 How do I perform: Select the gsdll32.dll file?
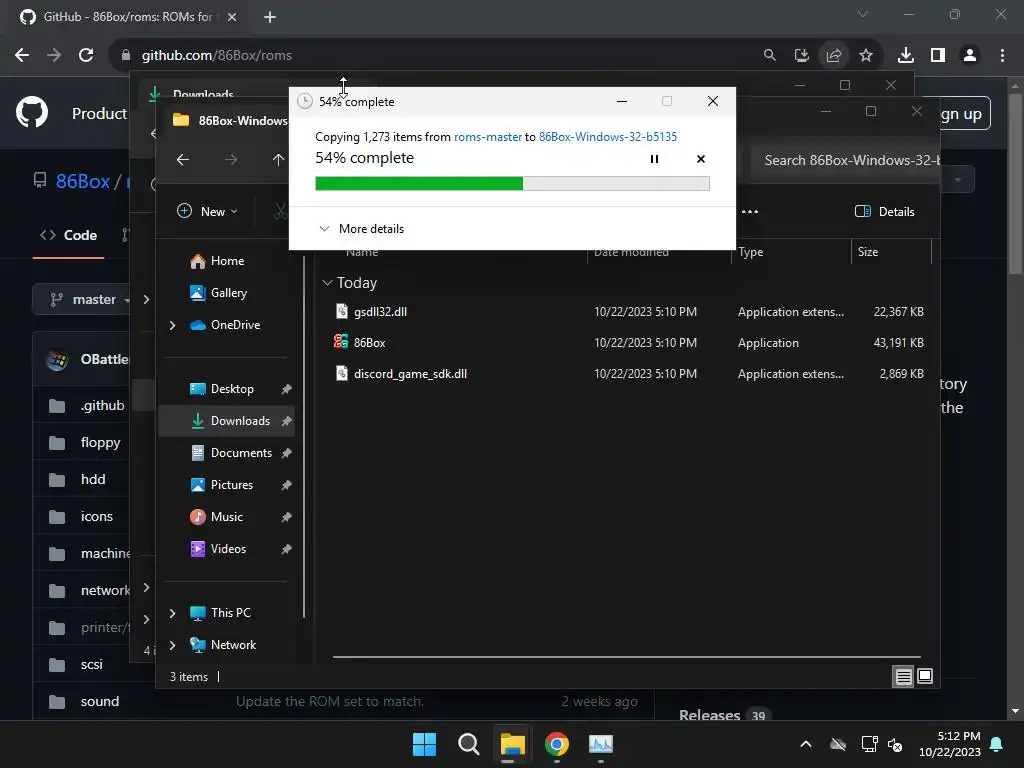point(380,312)
